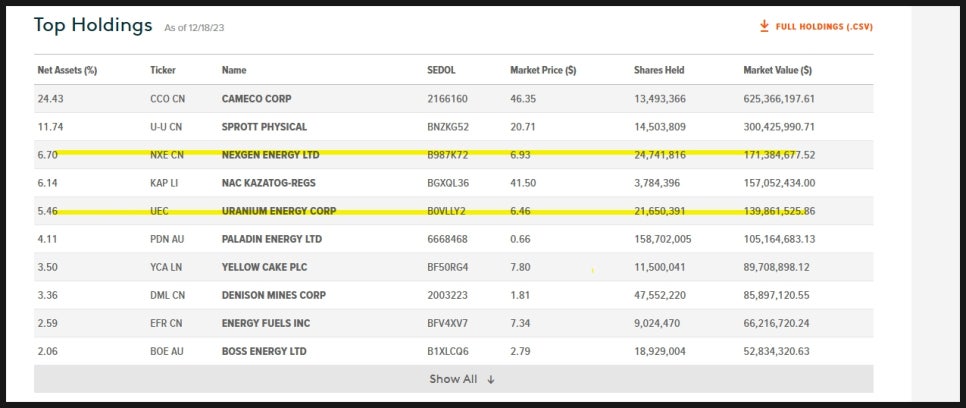Click shares held 9,024,470
This screenshot has height=408, width=966.
click(x=657, y=324)
